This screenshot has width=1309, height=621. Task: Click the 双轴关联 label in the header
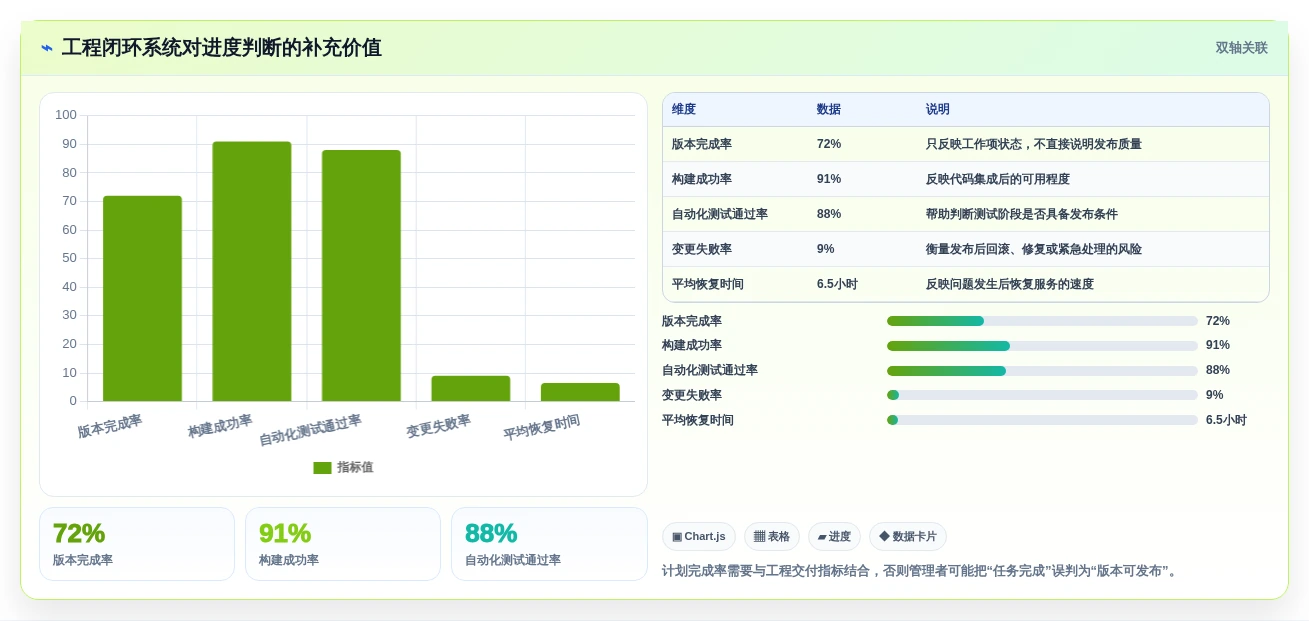point(1241,48)
